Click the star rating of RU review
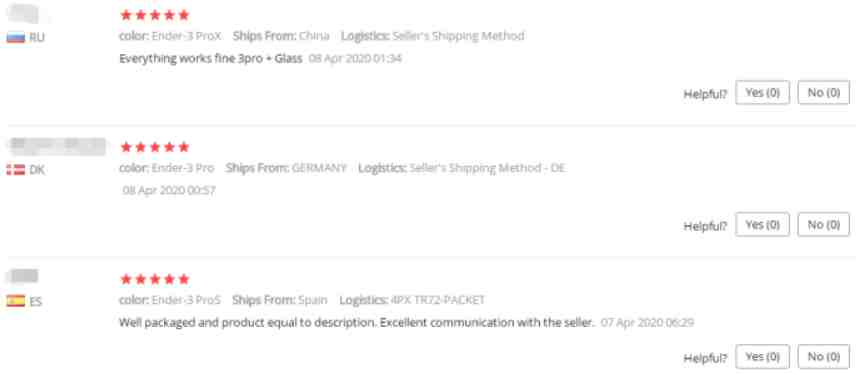The height and width of the screenshot is (374, 858). [155, 15]
